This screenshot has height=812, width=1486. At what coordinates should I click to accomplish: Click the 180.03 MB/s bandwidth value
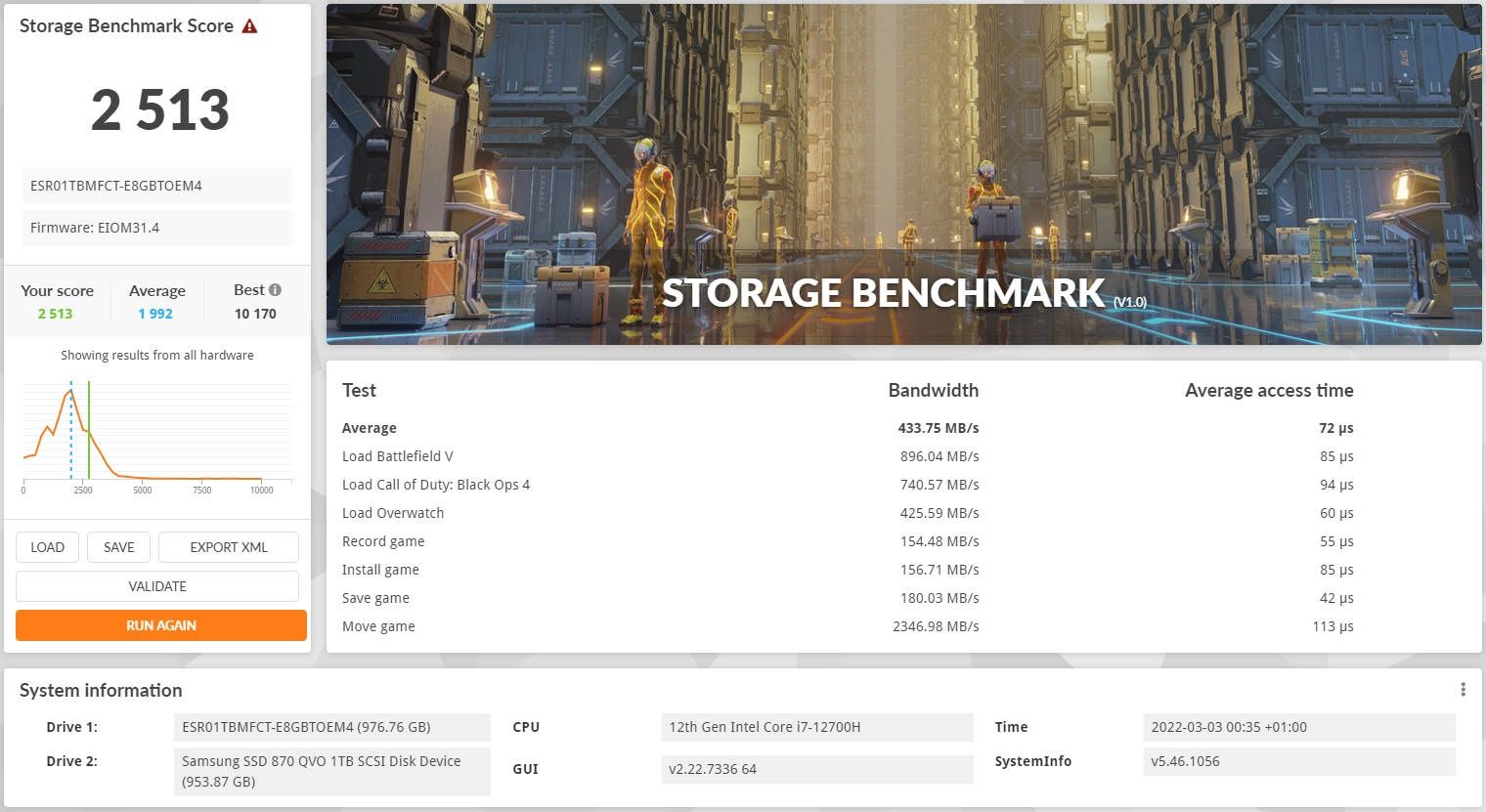(x=940, y=598)
